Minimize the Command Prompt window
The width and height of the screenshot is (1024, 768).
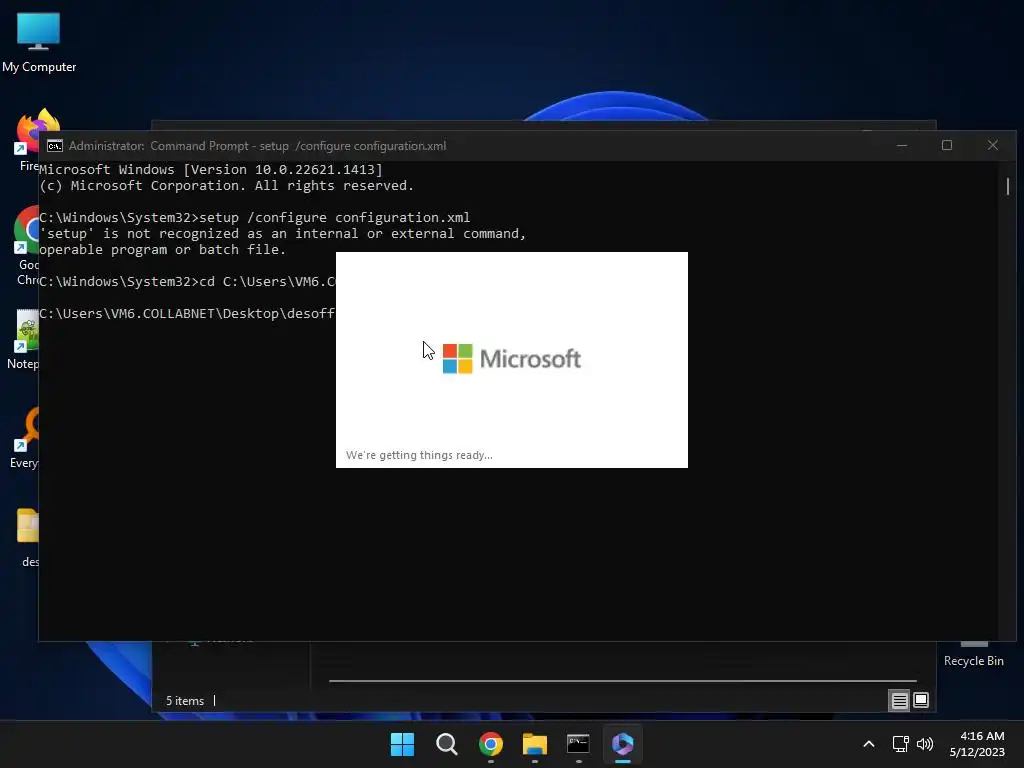pos(902,146)
